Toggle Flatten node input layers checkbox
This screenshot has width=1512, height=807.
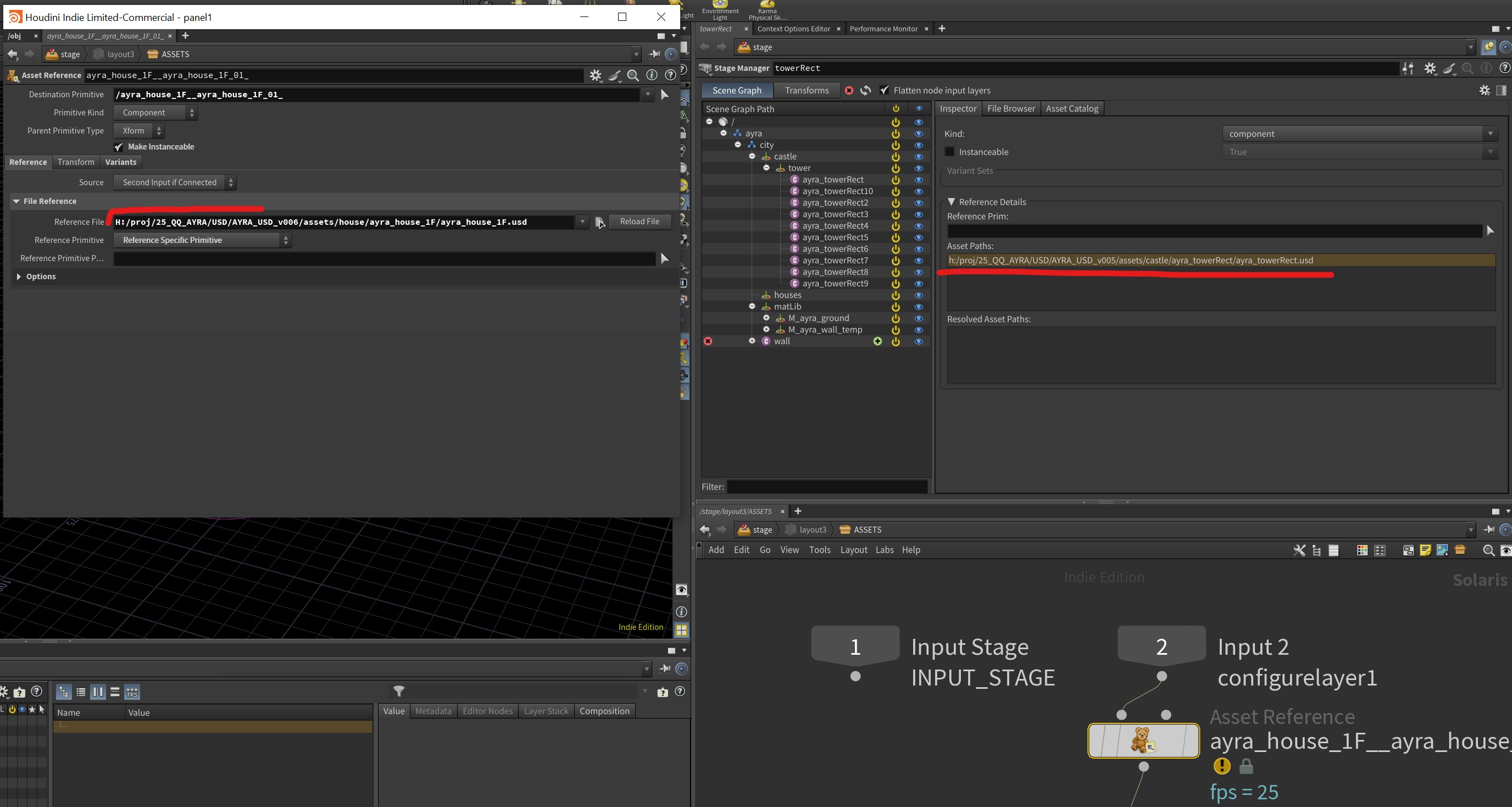[x=885, y=91]
